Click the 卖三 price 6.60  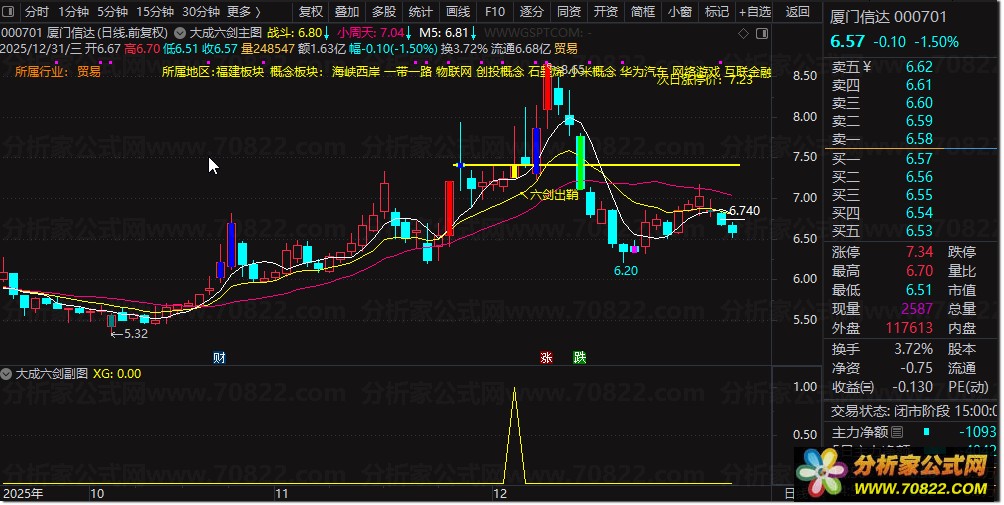point(919,103)
